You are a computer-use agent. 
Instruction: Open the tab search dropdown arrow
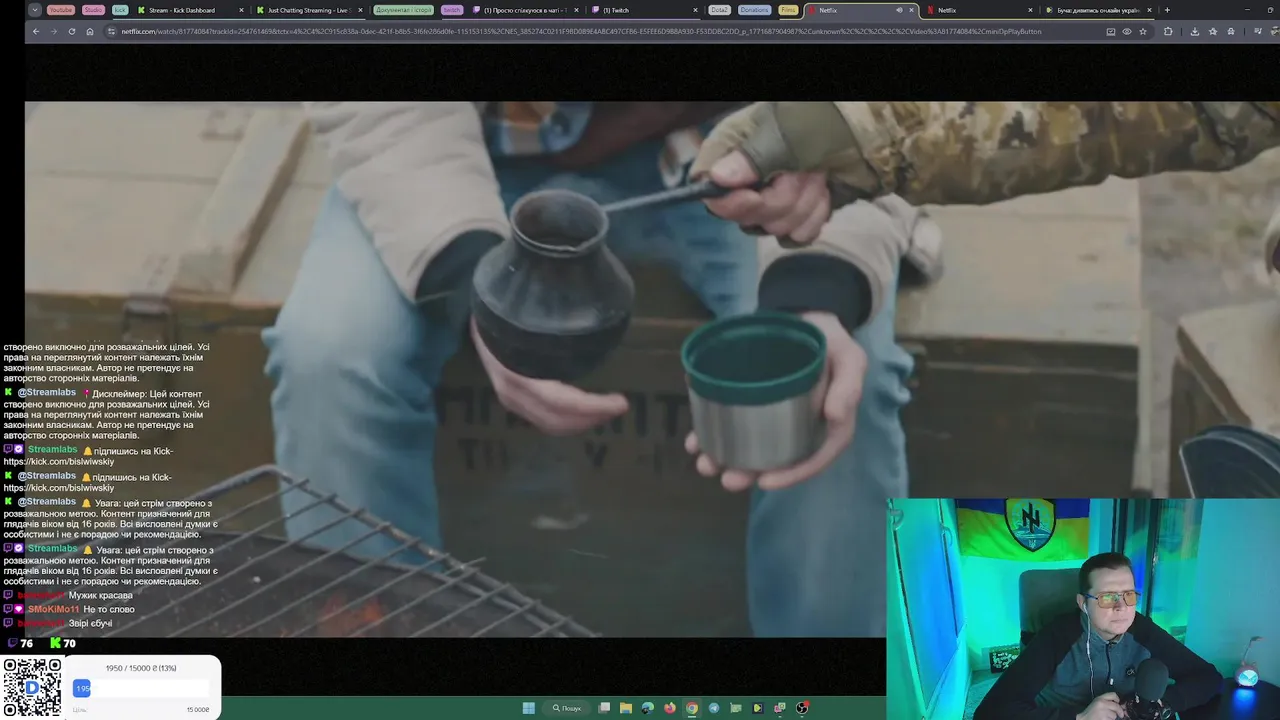(35, 10)
